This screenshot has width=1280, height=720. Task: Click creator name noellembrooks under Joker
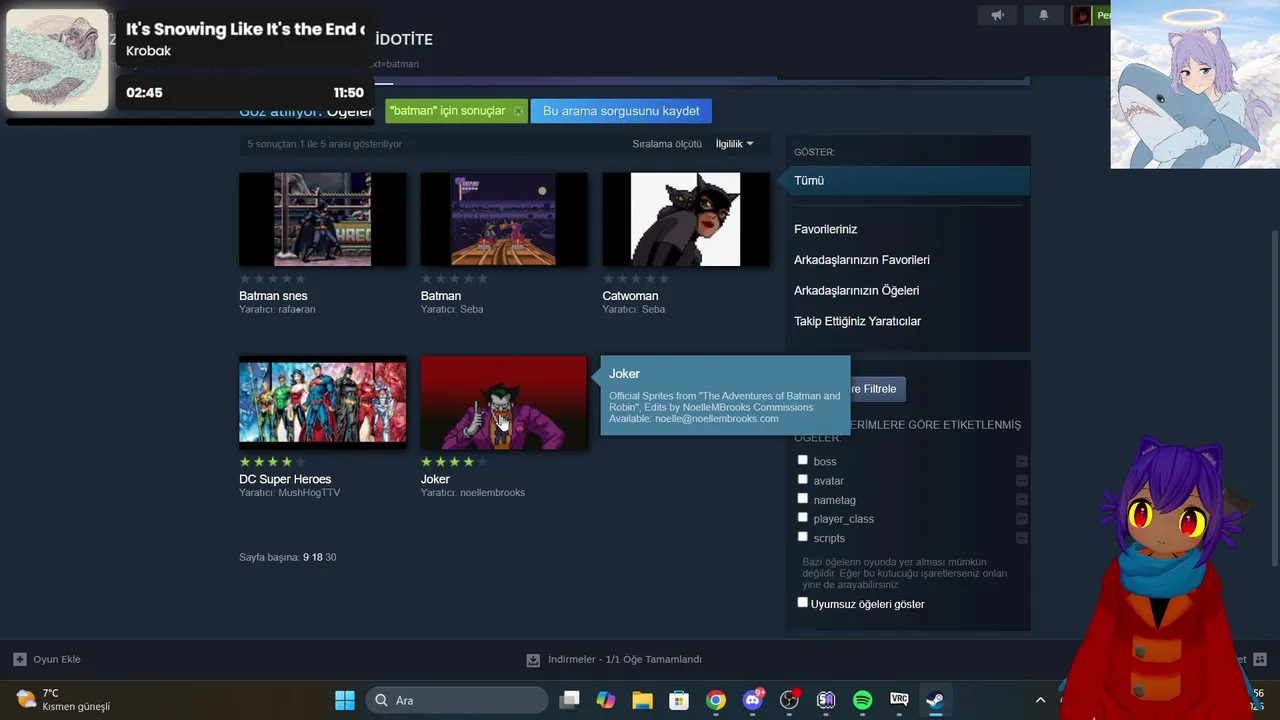492,493
